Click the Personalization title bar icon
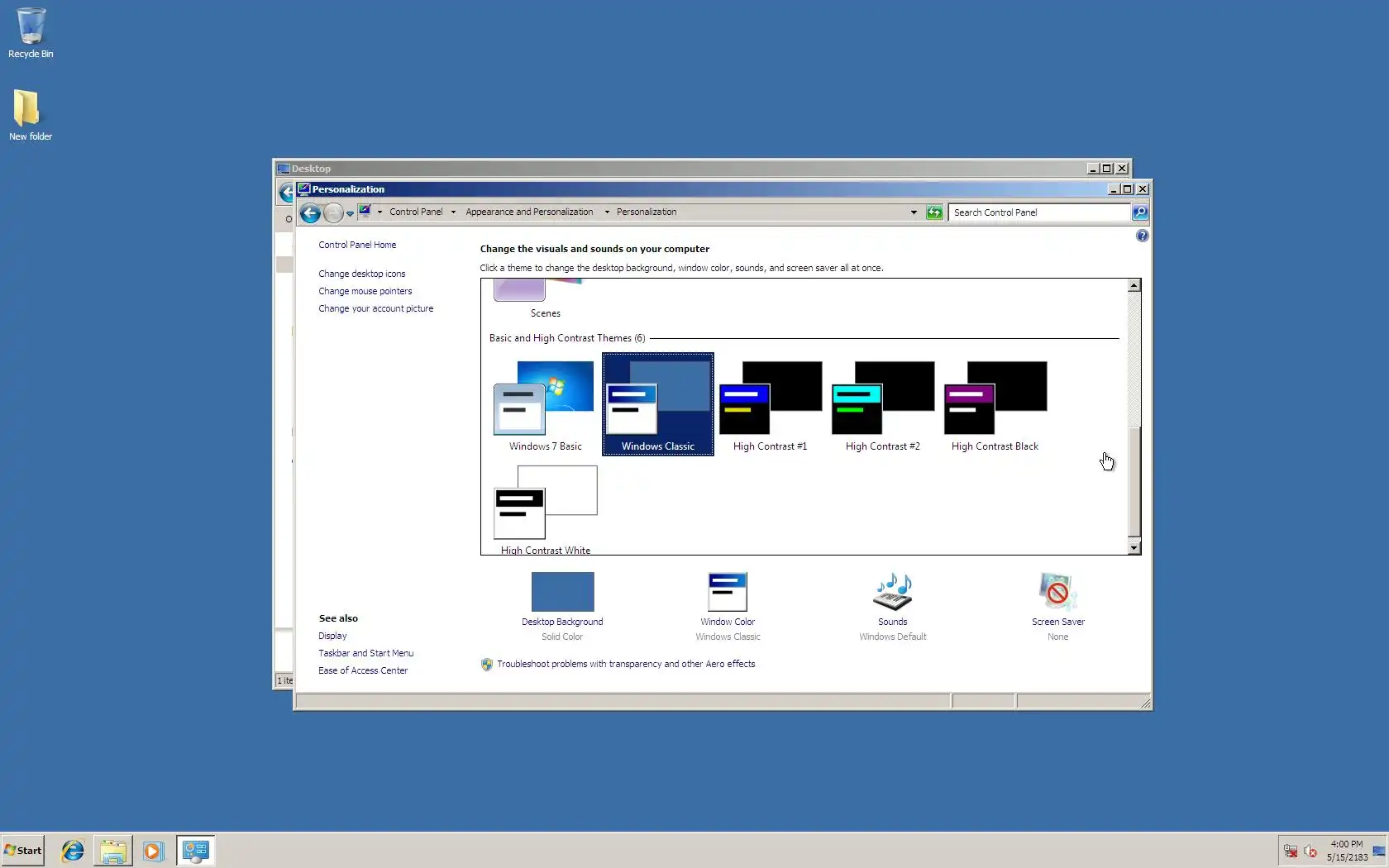1389x868 pixels. point(304,189)
